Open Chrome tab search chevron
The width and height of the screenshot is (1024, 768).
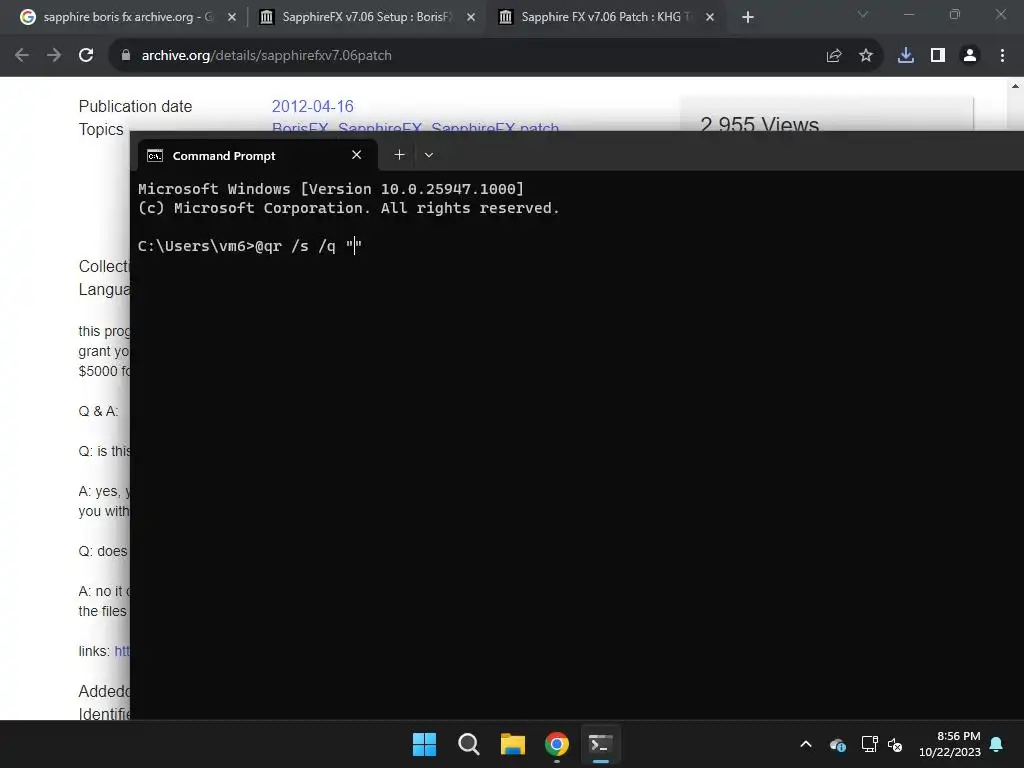pos(863,14)
